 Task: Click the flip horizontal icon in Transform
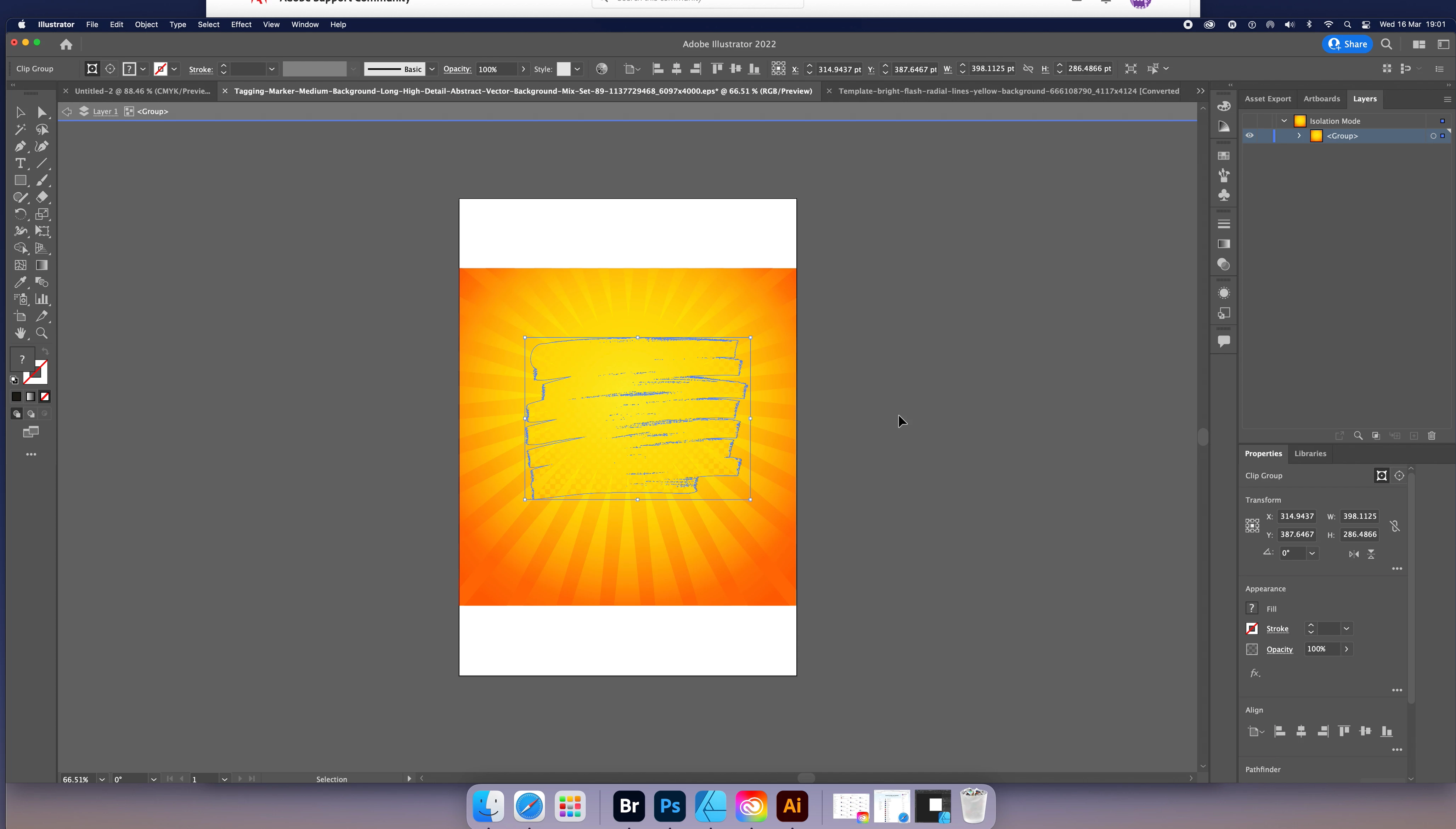click(x=1354, y=554)
